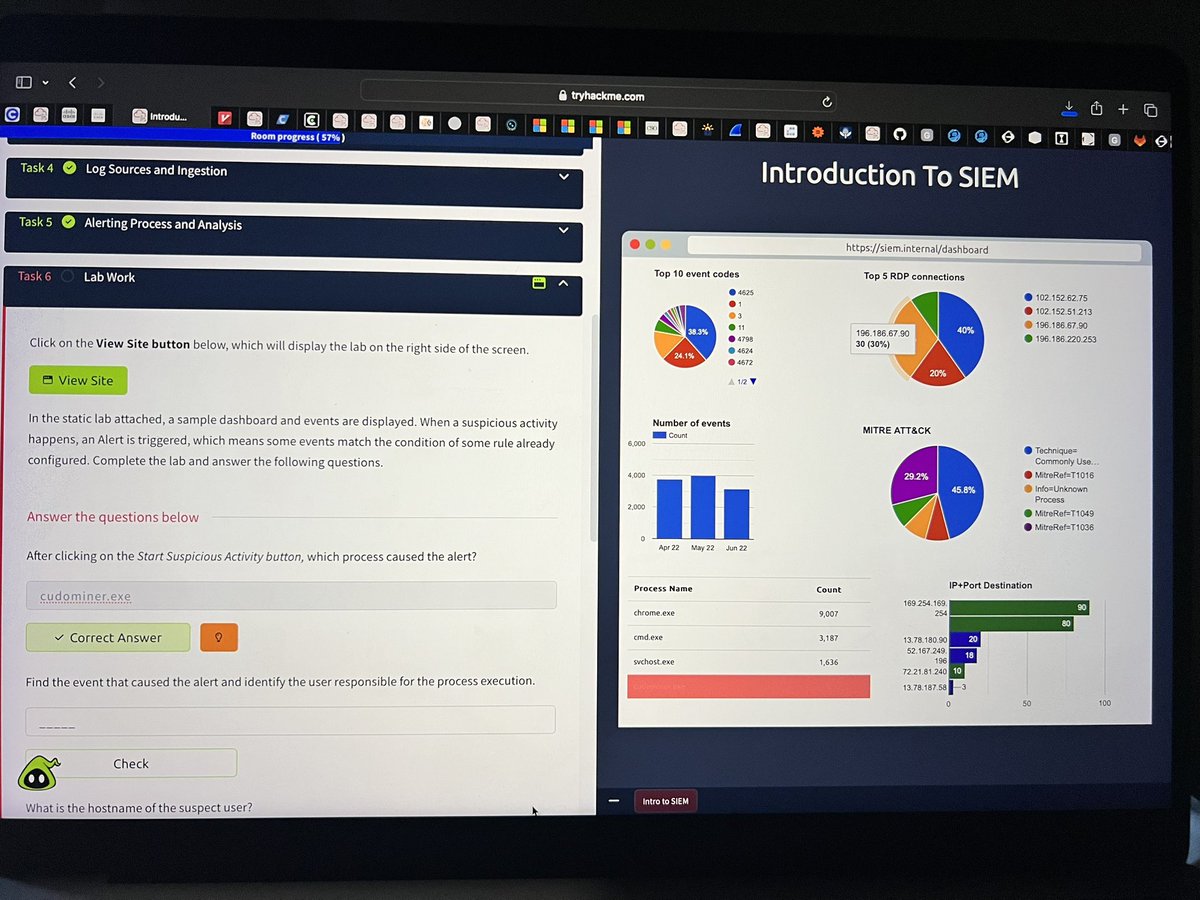The height and width of the screenshot is (900, 1200).
Task: Click the View Site button
Action: (x=78, y=380)
